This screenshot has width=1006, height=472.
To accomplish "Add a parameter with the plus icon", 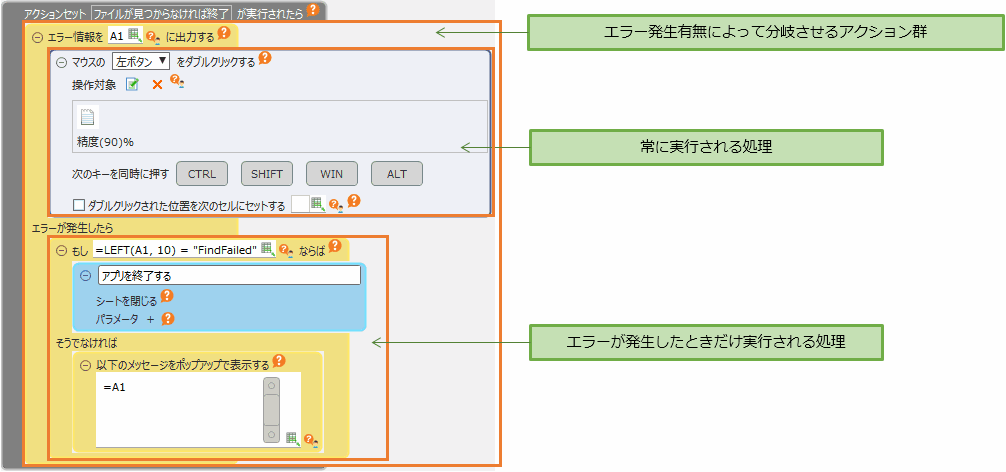I will click(x=149, y=319).
